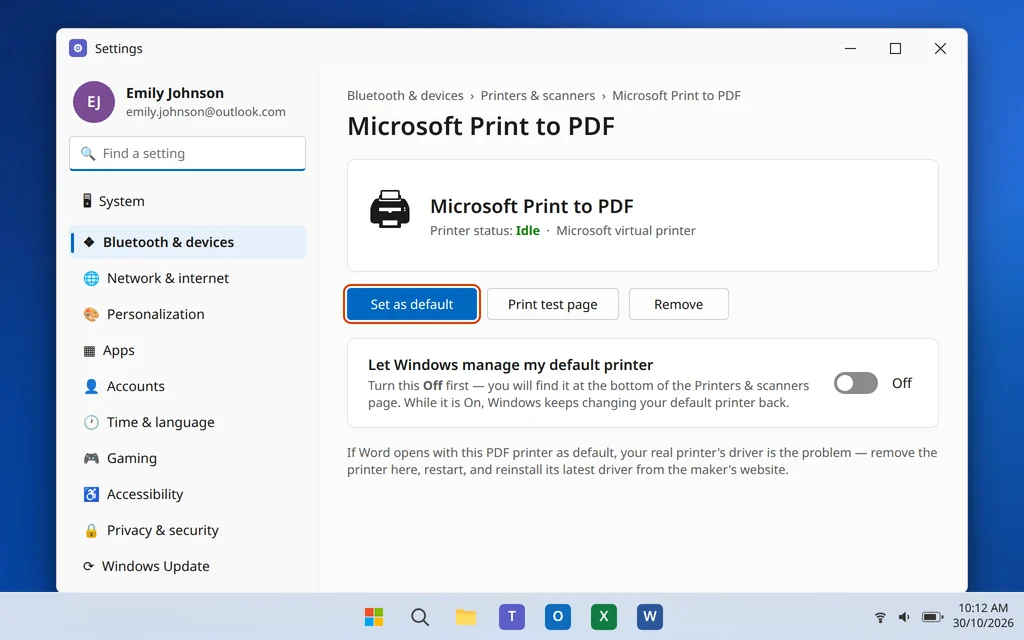Click the Personalization palette icon

[x=91, y=314]
